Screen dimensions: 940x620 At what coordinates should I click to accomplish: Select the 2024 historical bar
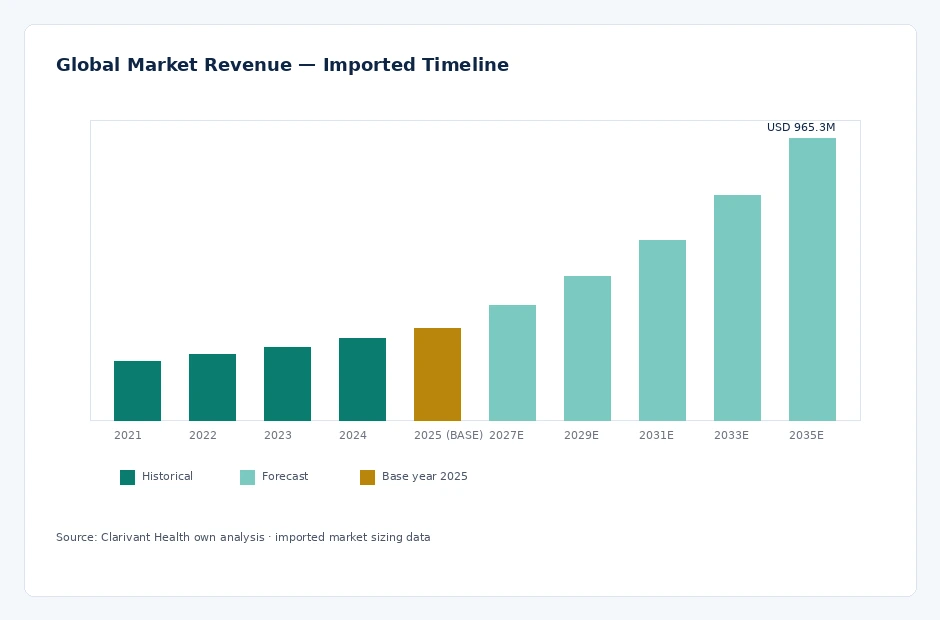(x=362, y=380)
